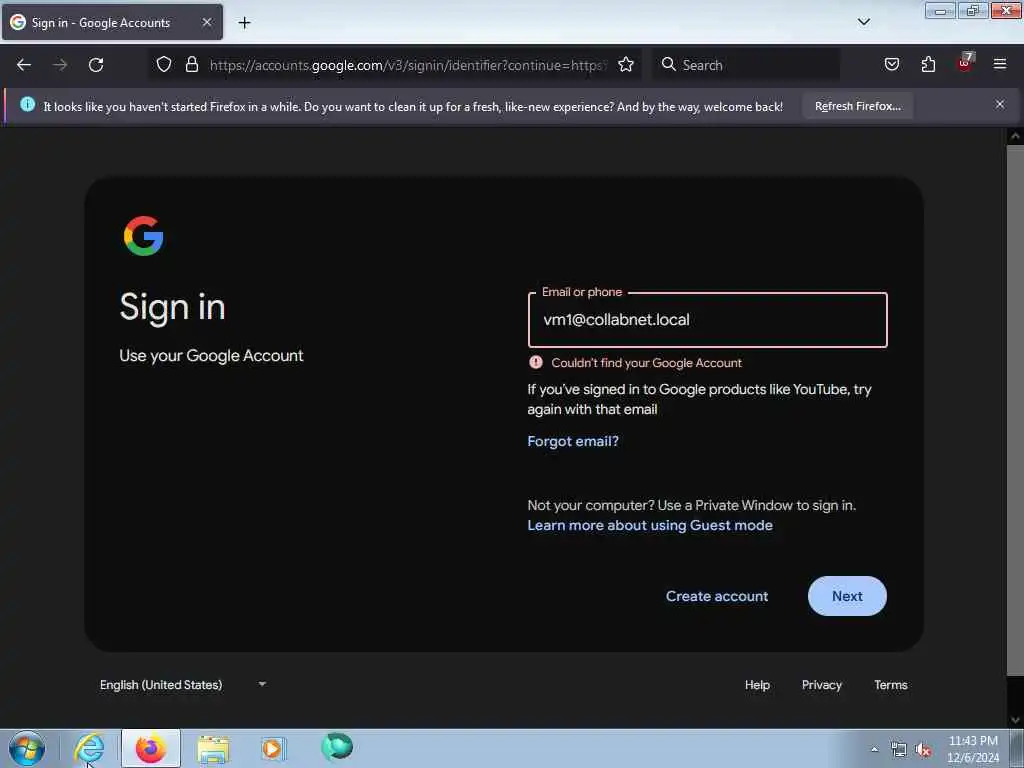Launch Internet Explorer from the taskbar
Viewport: 1024px width, 768px height.
pos(89,748)
